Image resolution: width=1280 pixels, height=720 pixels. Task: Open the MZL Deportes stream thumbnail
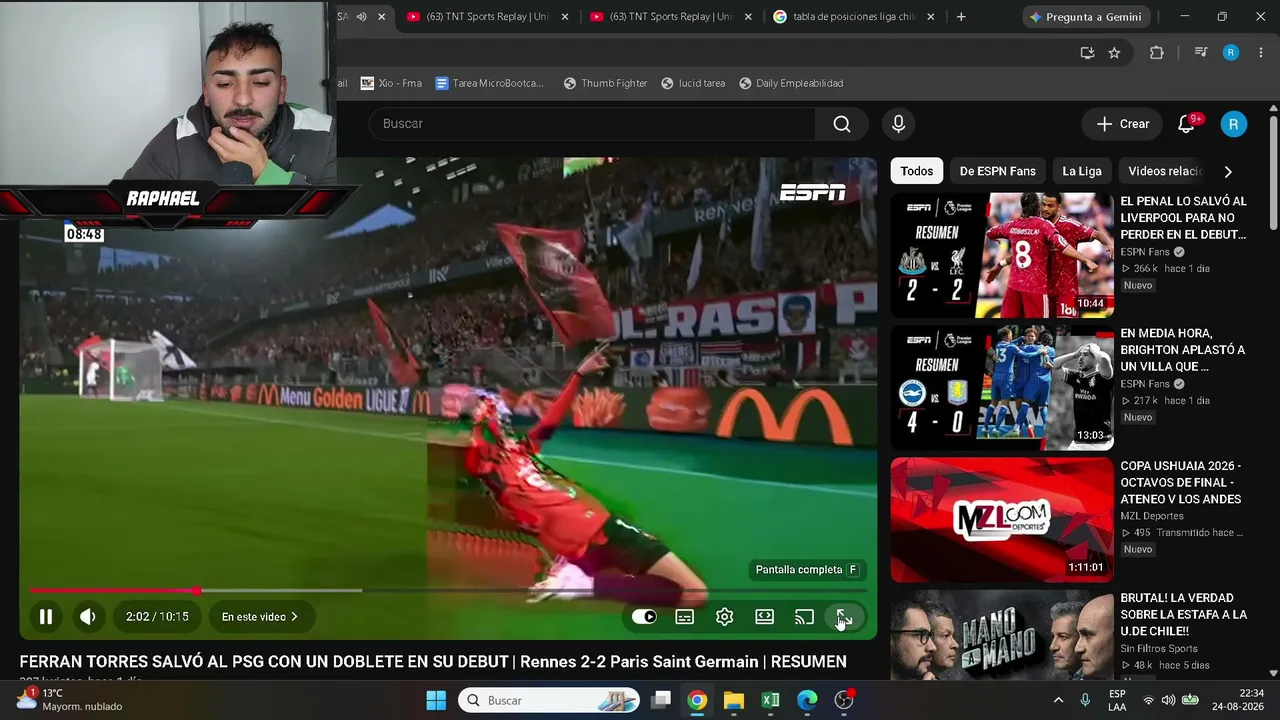pos(1002,520)
